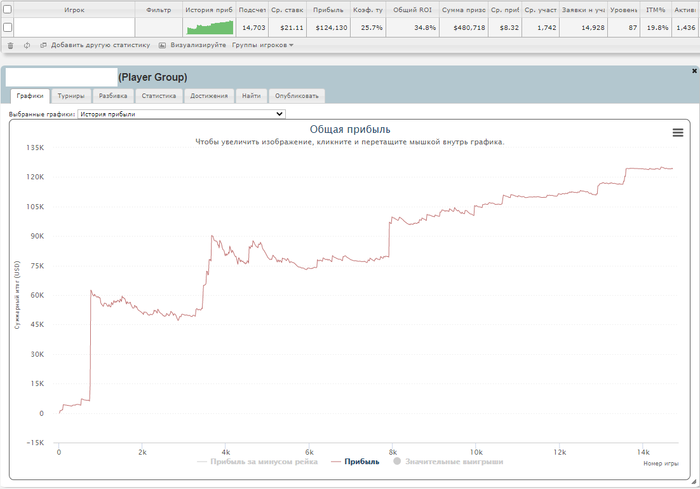700x489 pixels.
Task: Sort by the Фильтр column header
Action: [158, 9]
